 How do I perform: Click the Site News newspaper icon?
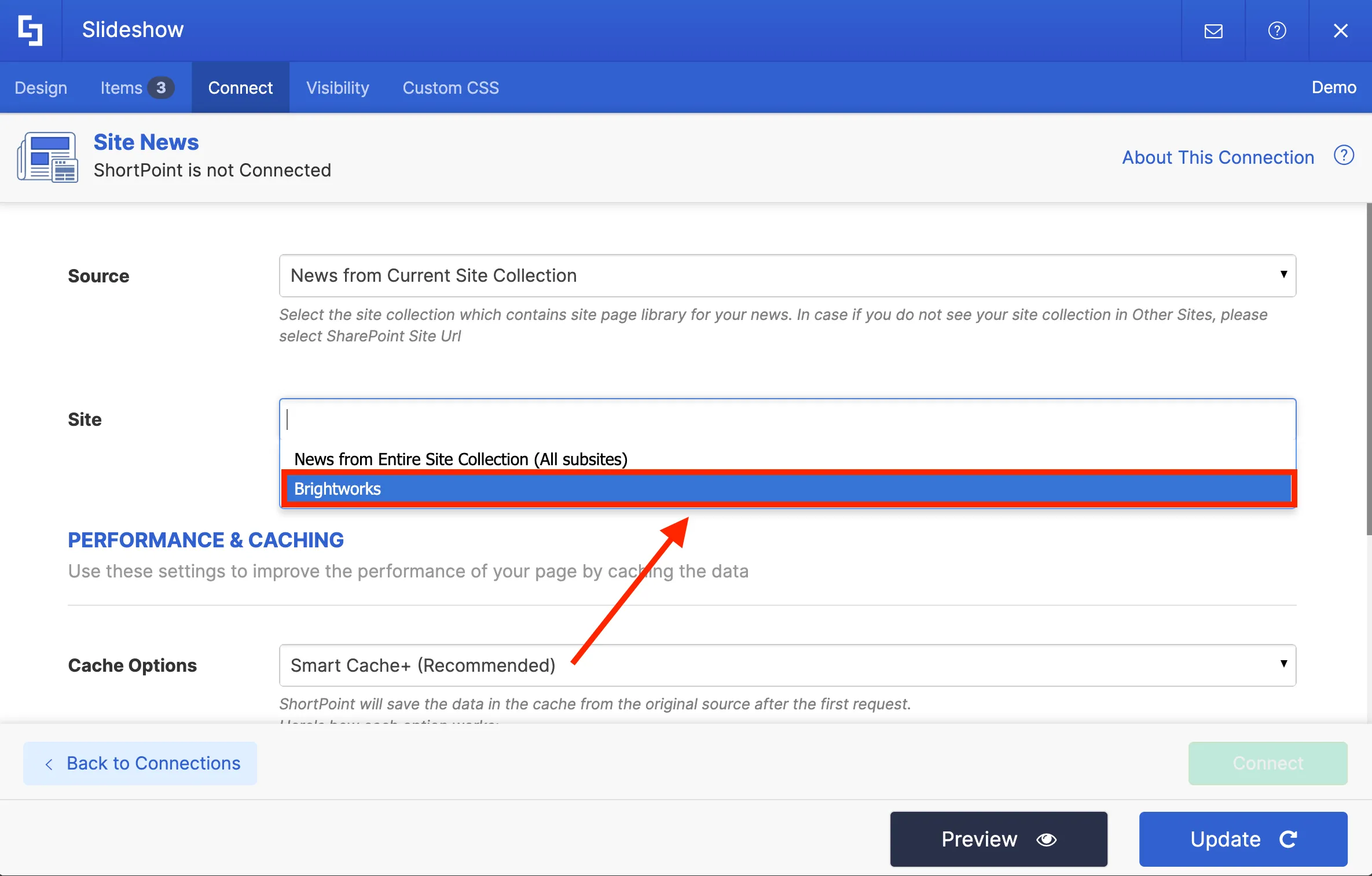[x=47, y=157]
